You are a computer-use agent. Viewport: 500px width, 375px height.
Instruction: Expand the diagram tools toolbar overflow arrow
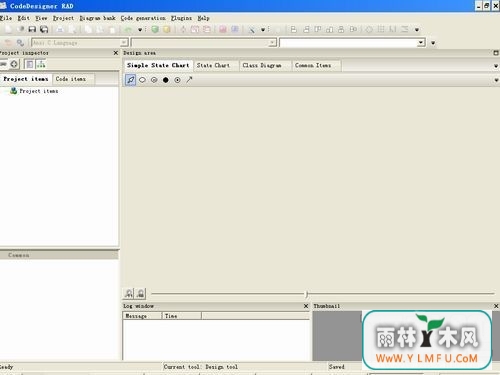[496, 80]
